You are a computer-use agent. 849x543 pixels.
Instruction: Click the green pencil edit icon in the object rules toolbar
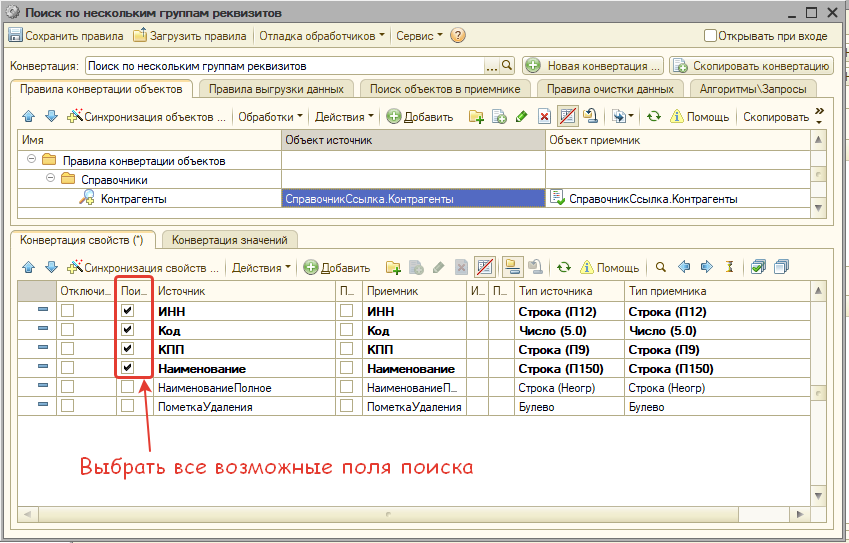pyautogui.click(x=521, y=116)
